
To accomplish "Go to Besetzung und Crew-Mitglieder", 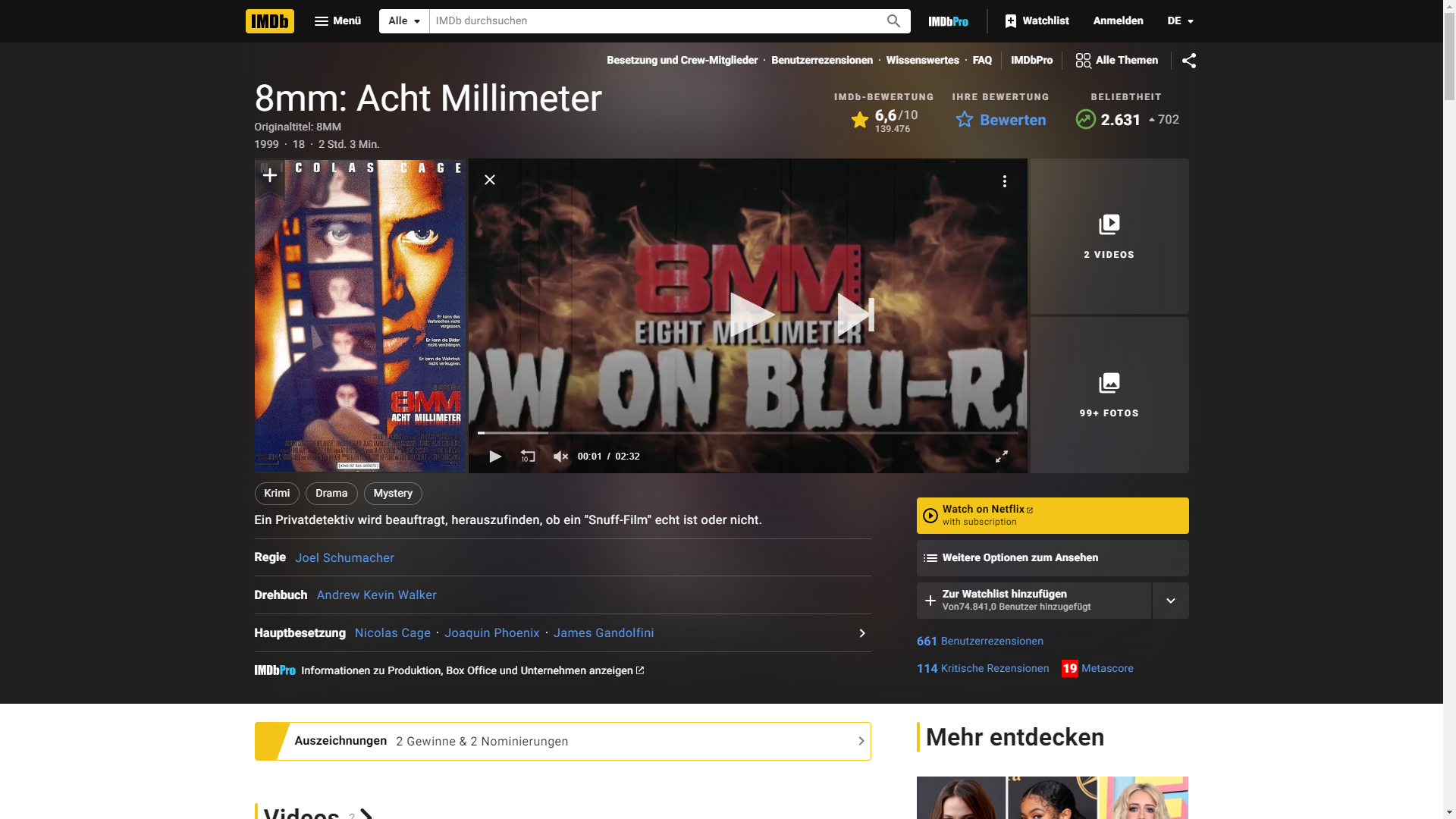I will tap(682, 61).
